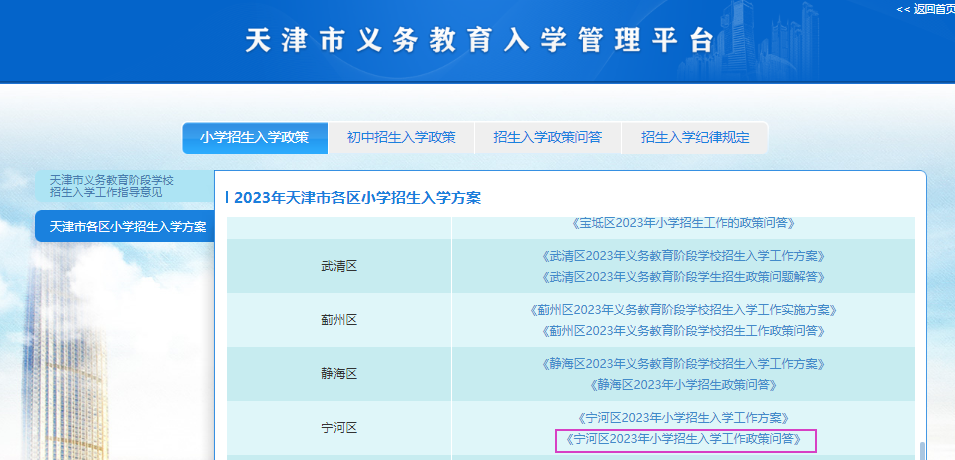
Task: Switch to the 初中招生入学政策 tab
Action: point(400,137)
